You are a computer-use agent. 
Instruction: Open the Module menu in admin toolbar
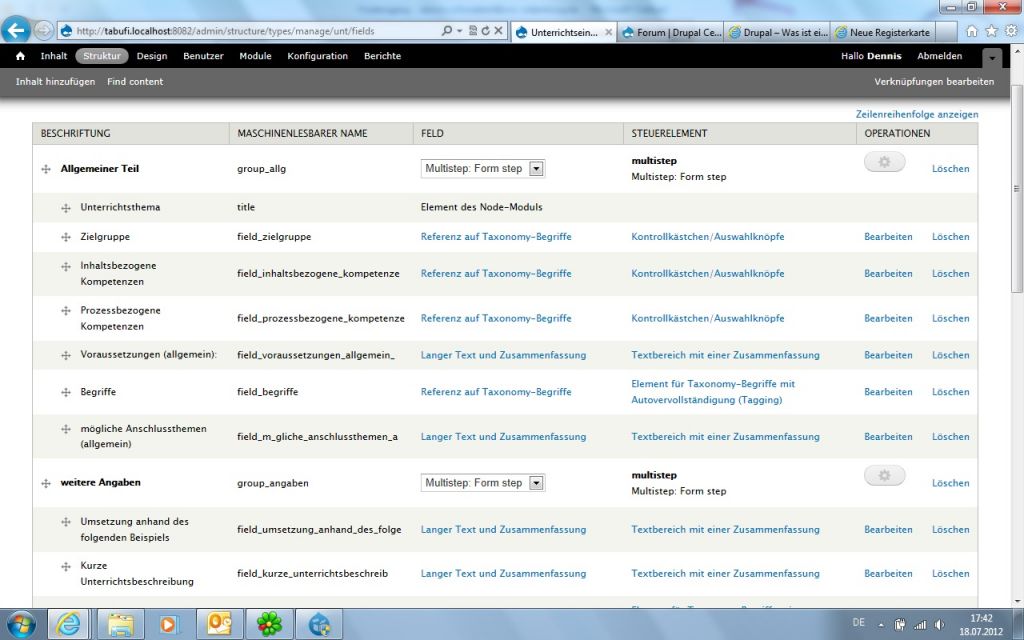click(255, 56)
